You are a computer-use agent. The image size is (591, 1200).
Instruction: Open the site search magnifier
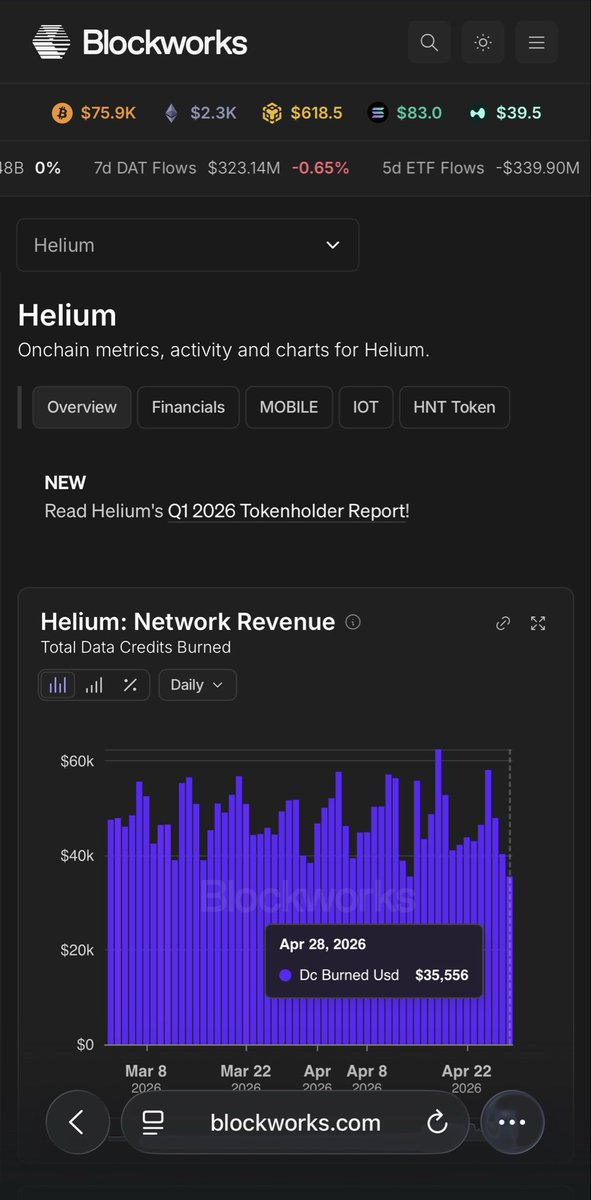(x=429, y=43)
